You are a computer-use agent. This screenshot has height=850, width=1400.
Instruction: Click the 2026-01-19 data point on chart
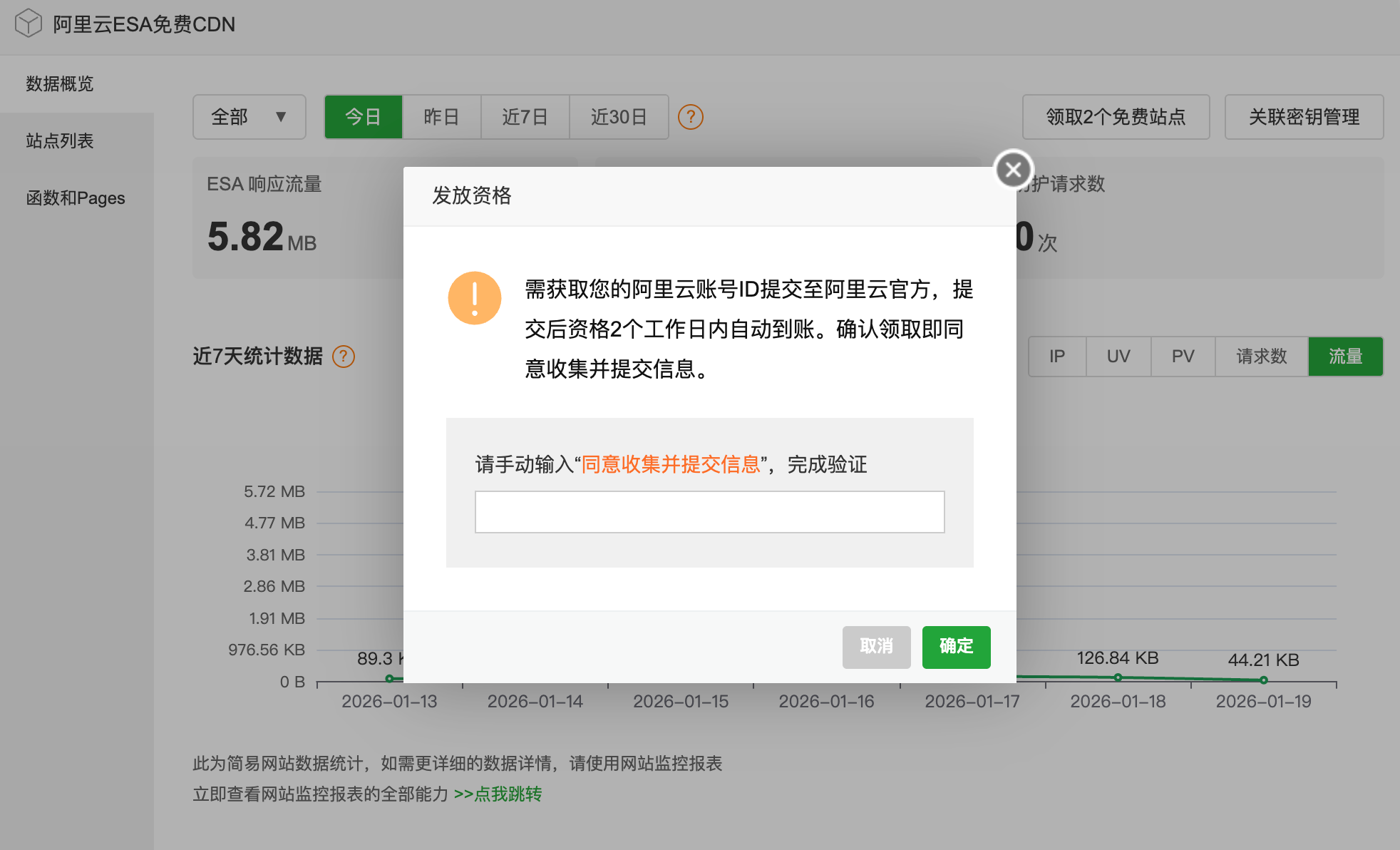click(1264, 680)
